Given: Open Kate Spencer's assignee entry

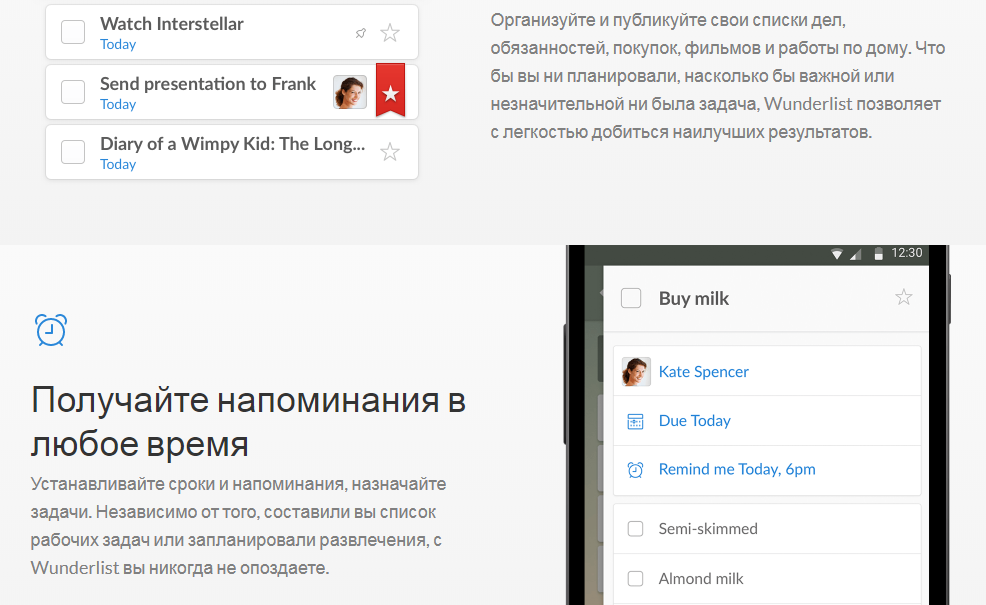Looking at the screenshot, I should 703,371.
